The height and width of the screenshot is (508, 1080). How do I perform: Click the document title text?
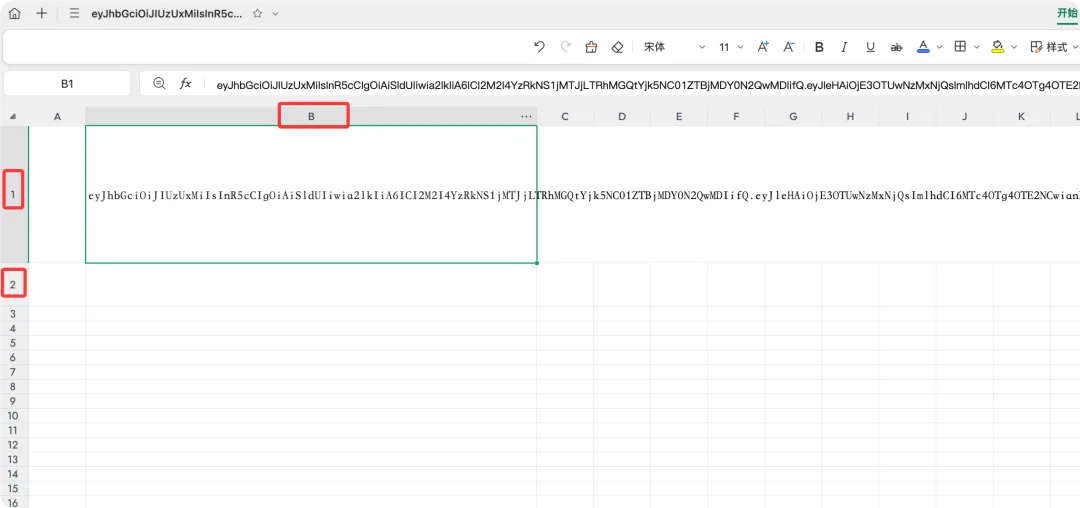167,13
